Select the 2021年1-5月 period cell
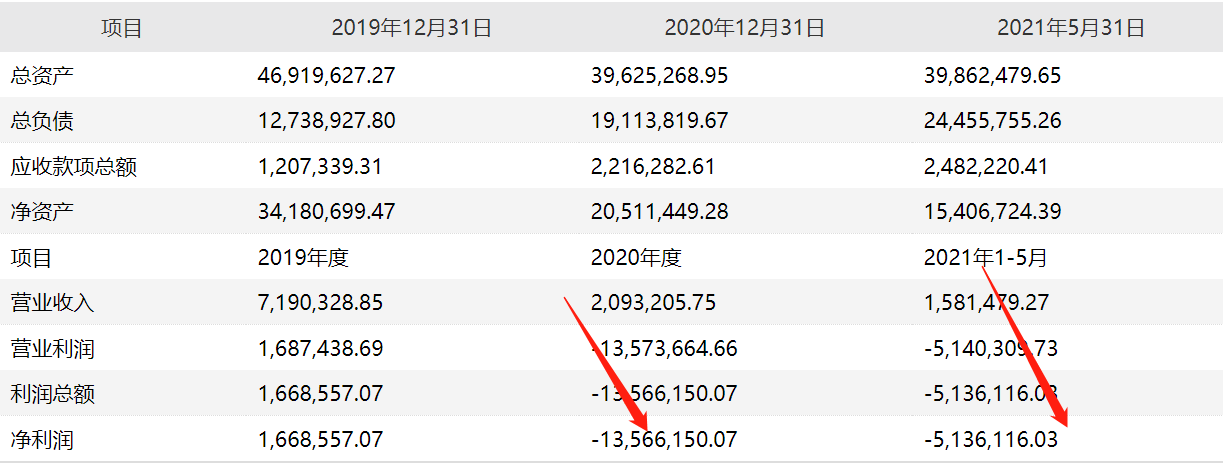The width and height of the screenshot is (1223, 467). pos(985,258)
